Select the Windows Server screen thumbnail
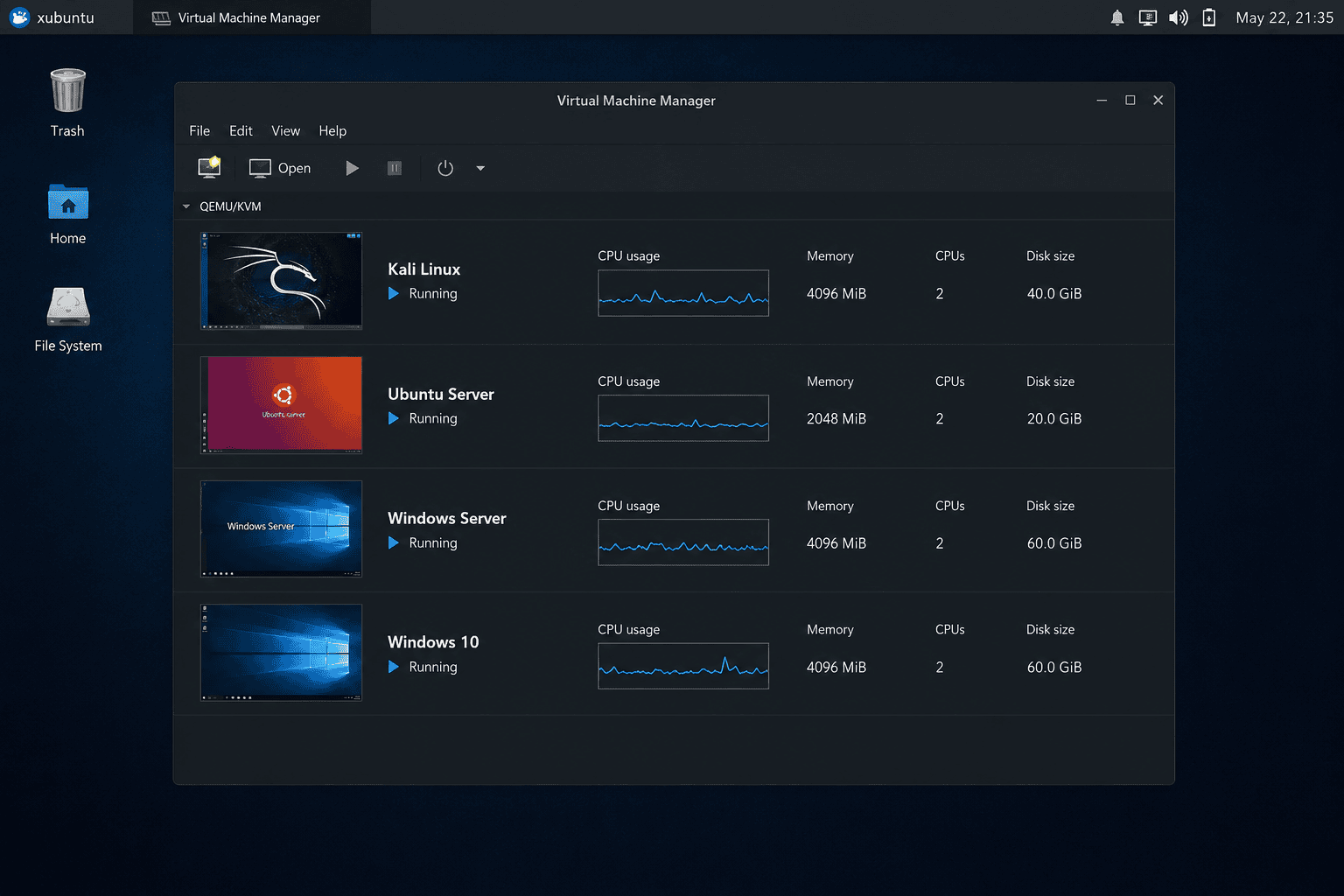Image resolution: width=1344 pixels, height=896 pixels. [x=281, y=528]
